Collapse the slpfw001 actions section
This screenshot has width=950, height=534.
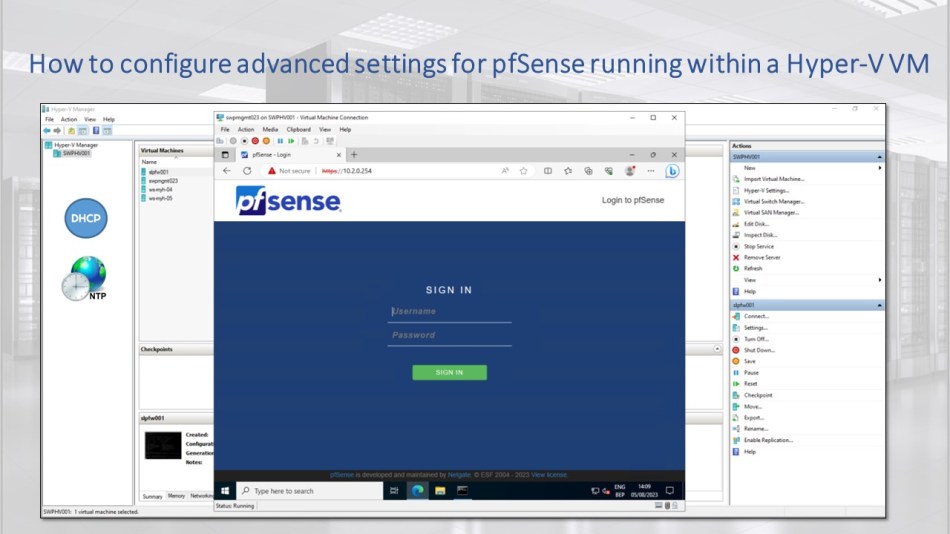click(x=880, y=305)
